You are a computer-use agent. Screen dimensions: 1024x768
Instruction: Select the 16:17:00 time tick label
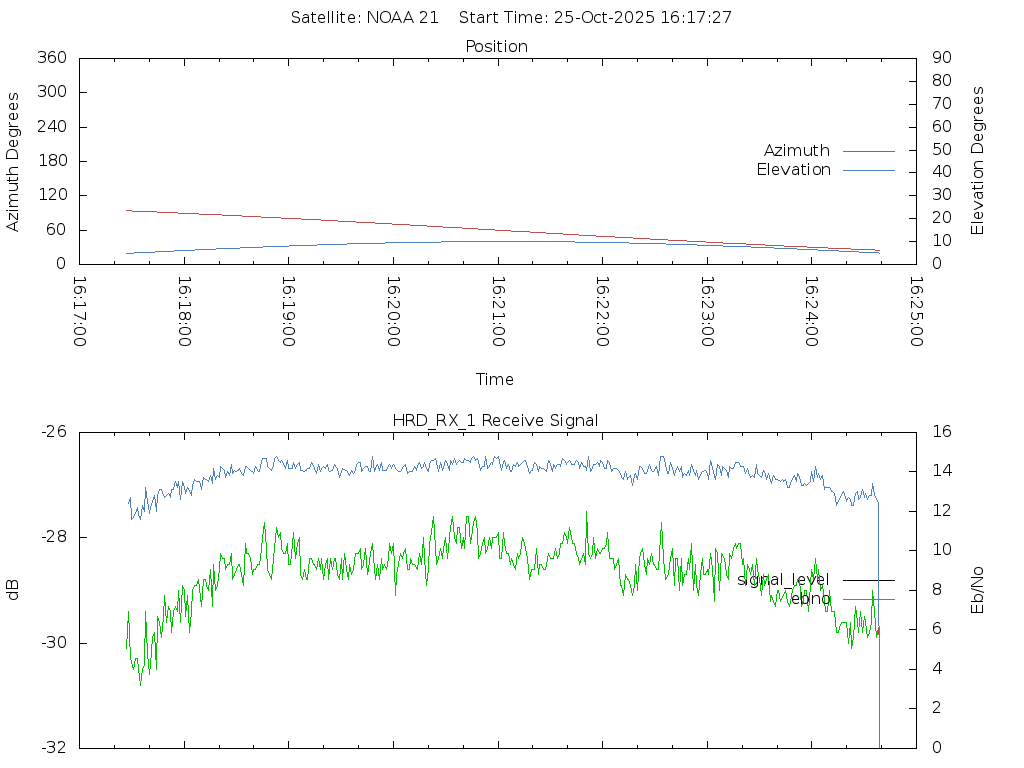(x=80, y=312)
